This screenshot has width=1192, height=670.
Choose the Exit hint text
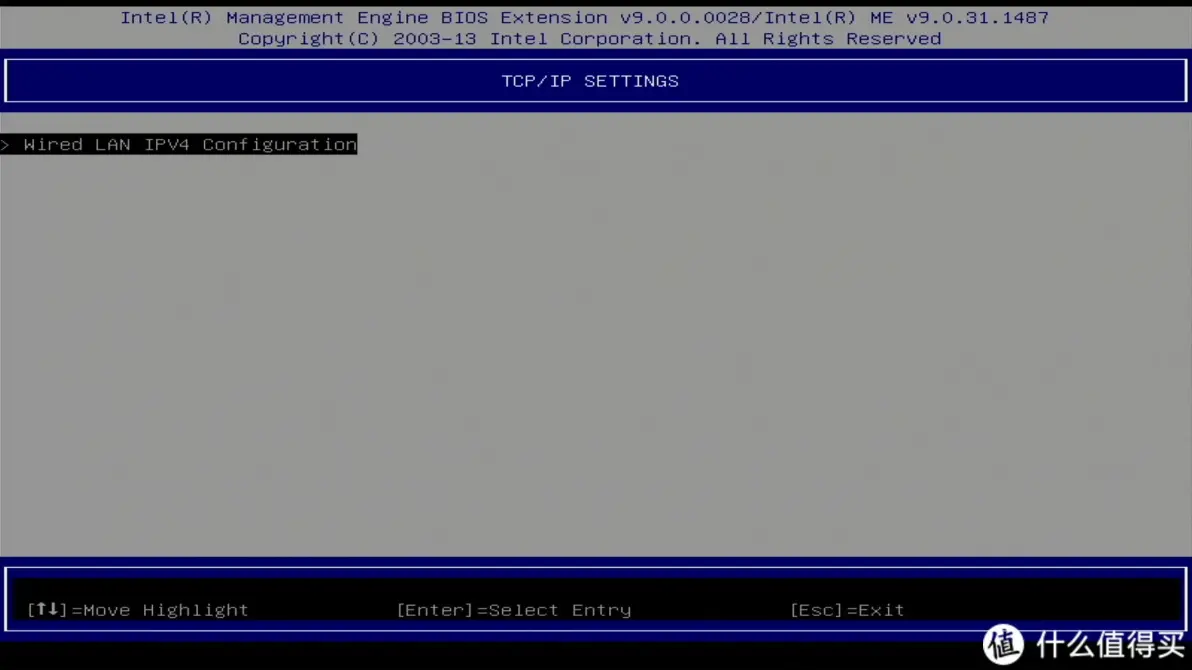click(880, 610)
